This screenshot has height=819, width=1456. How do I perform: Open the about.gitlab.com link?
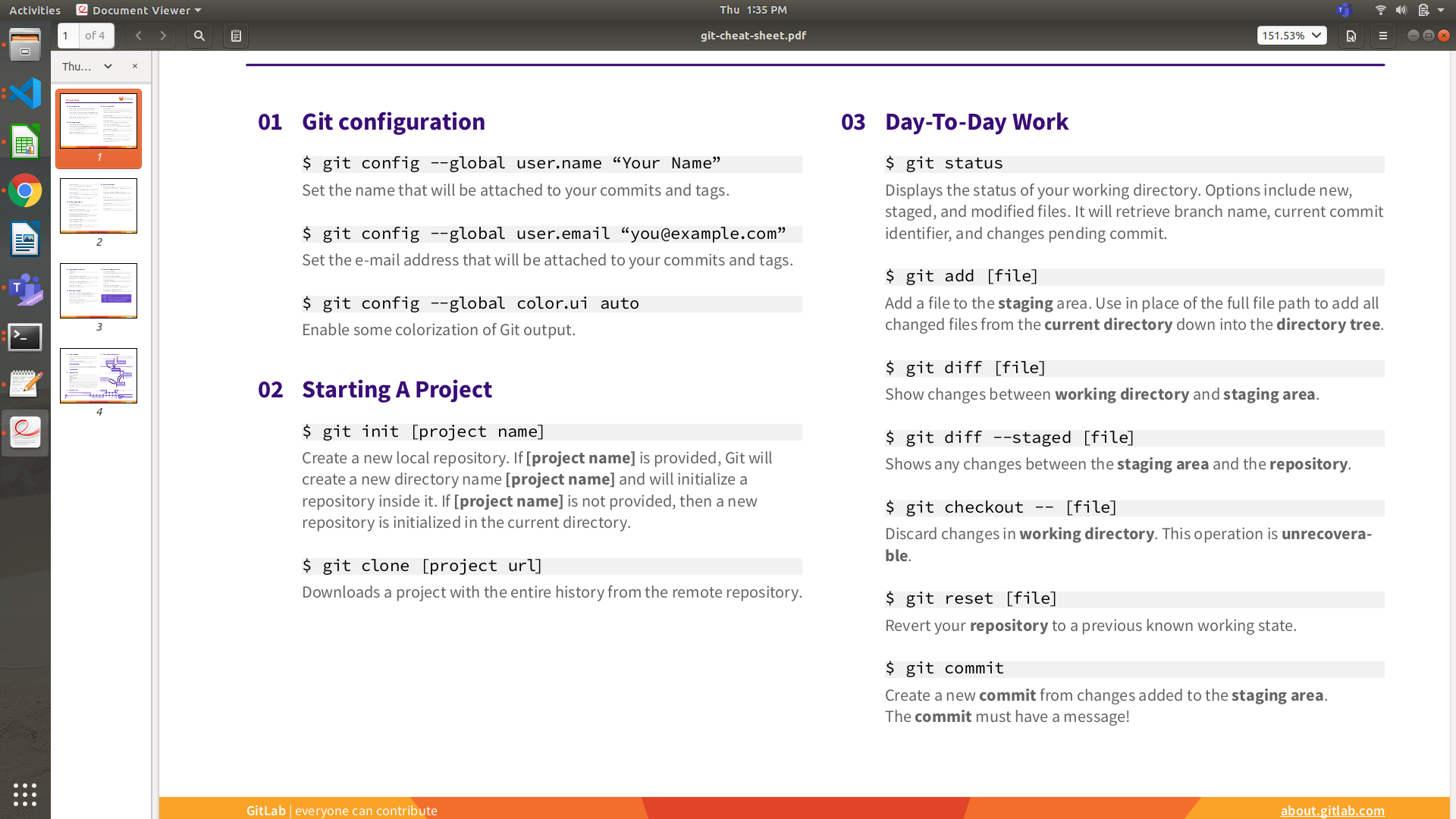[x=1332, y=810]
